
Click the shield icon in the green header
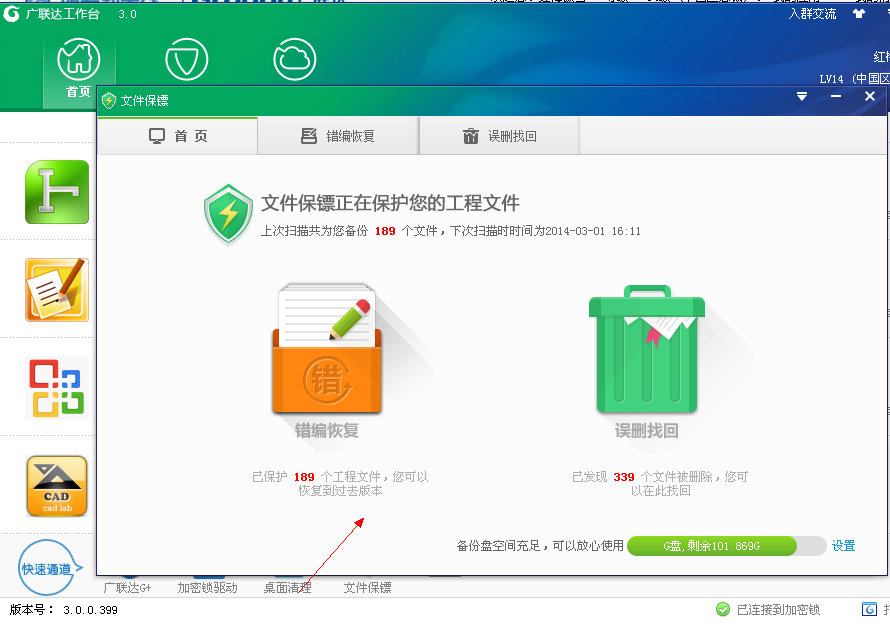pyautogui.click(x=187, y=60)
